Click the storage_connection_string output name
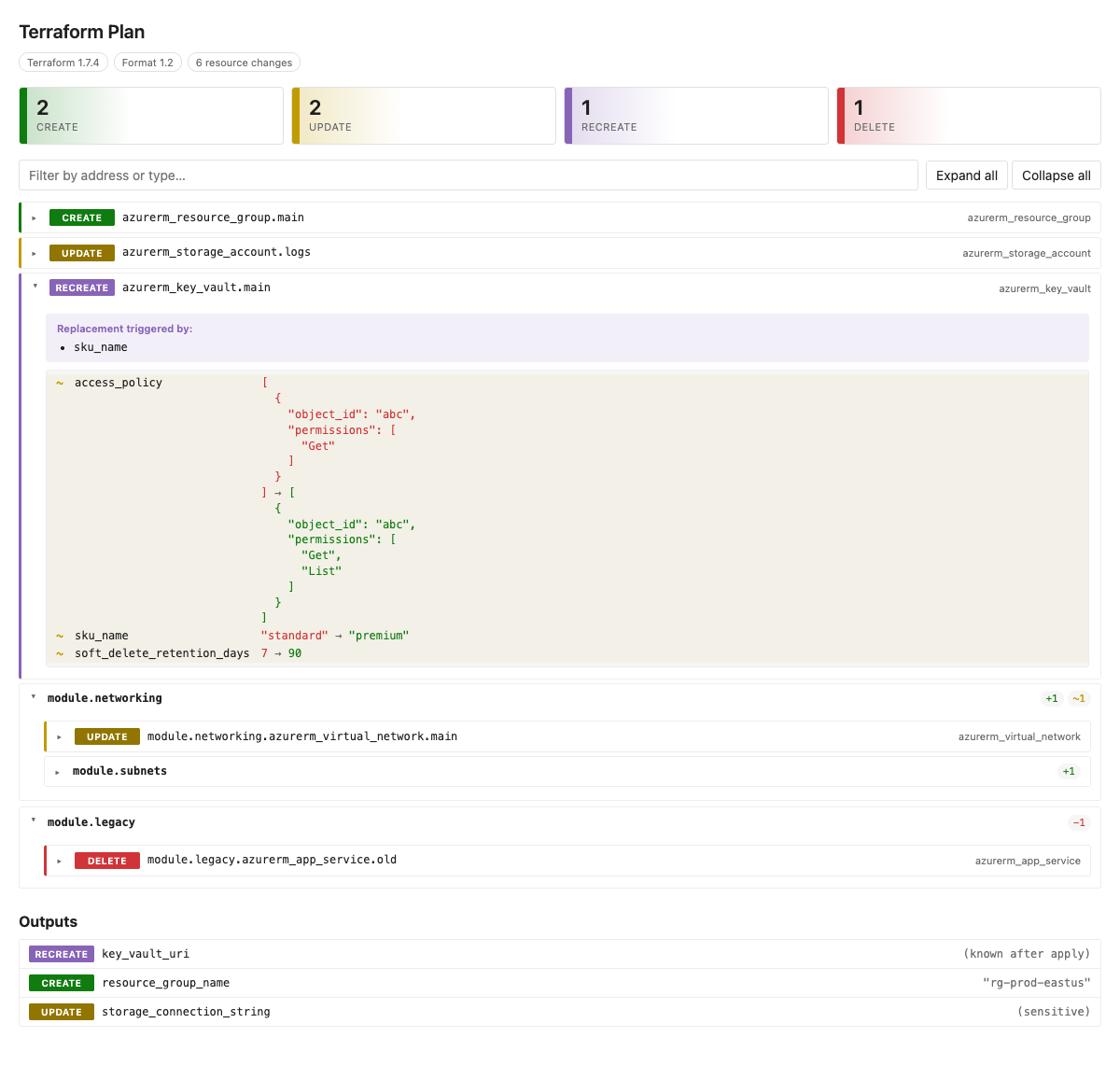Screen dimensions: 1120x1065 coord(186,1012)
